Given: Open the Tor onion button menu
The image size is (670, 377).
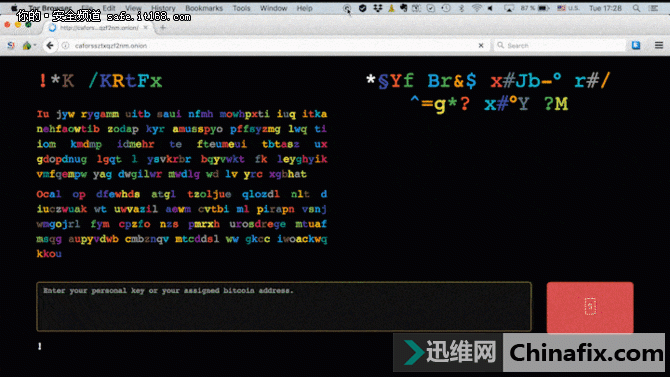Looking at the screenshot, I should 28,45.
